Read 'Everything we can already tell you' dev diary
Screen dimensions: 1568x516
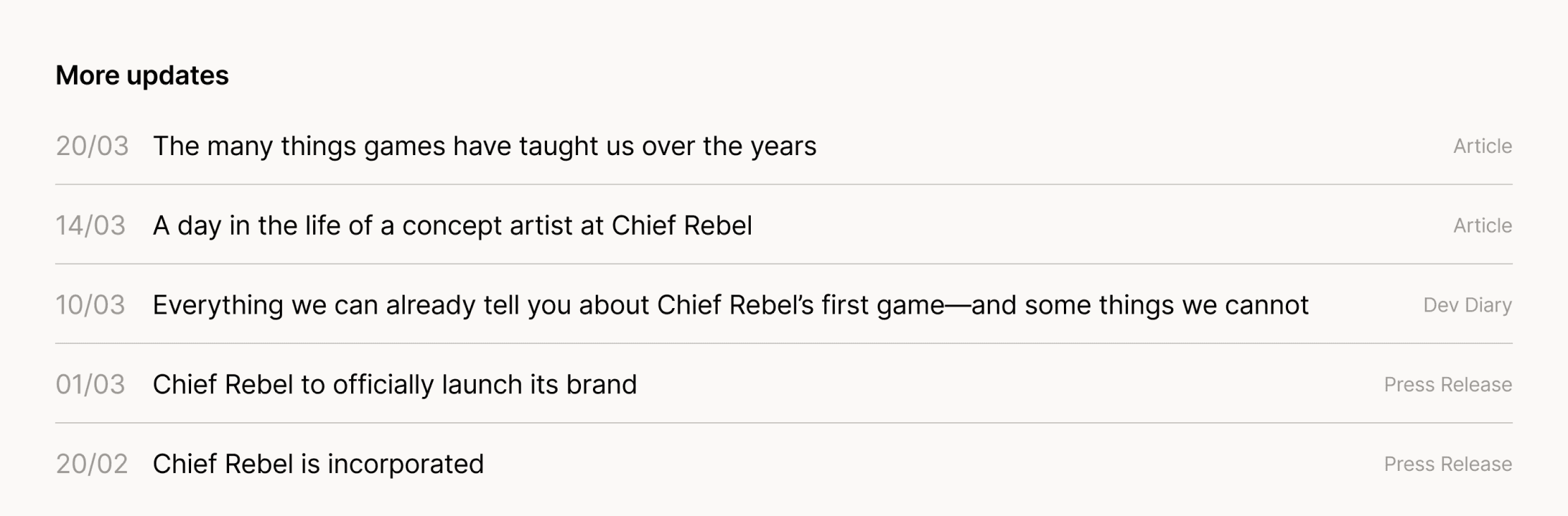(x=730, y=305)
